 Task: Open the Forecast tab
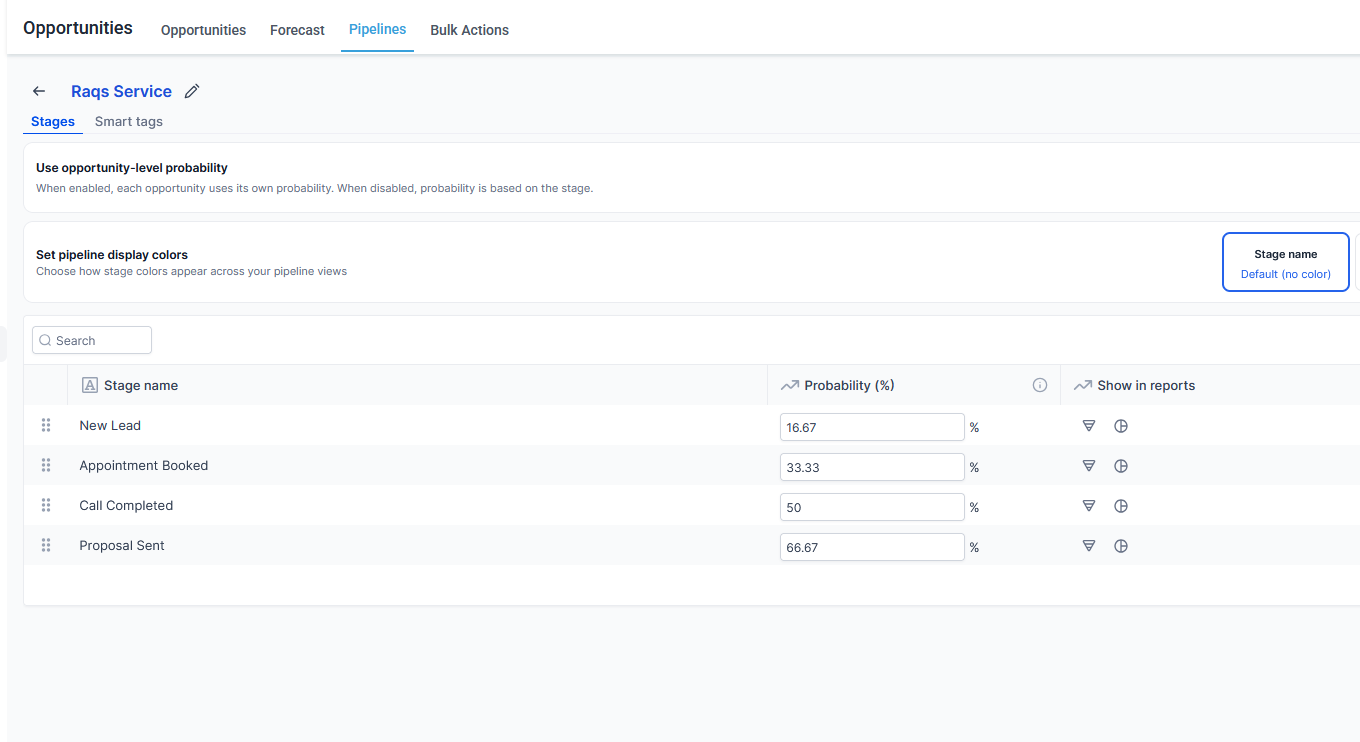click(297, 30)
